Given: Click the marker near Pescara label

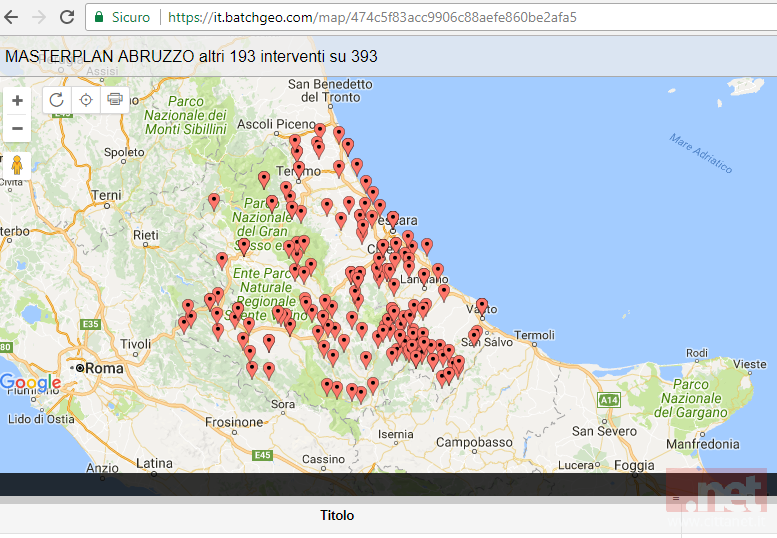Looking at the screenshot, I should [393, 218].
